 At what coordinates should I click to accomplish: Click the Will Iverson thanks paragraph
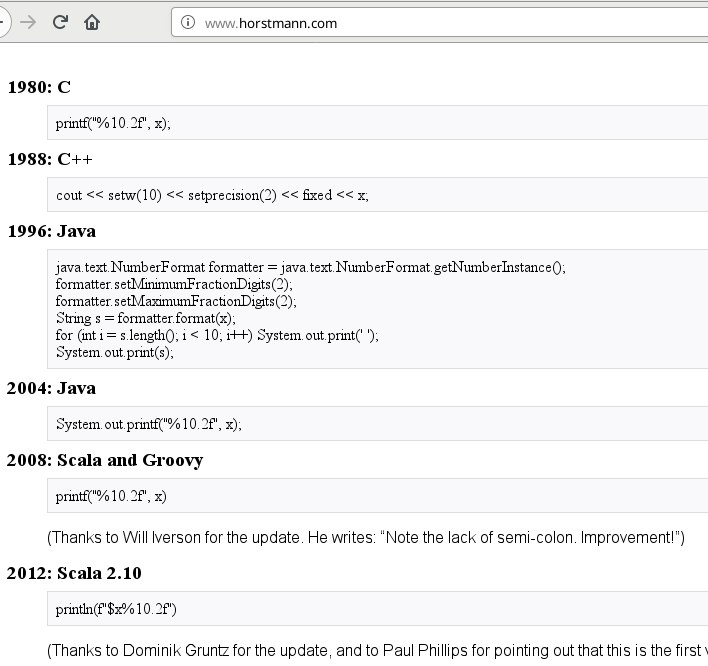click(366, 537)
